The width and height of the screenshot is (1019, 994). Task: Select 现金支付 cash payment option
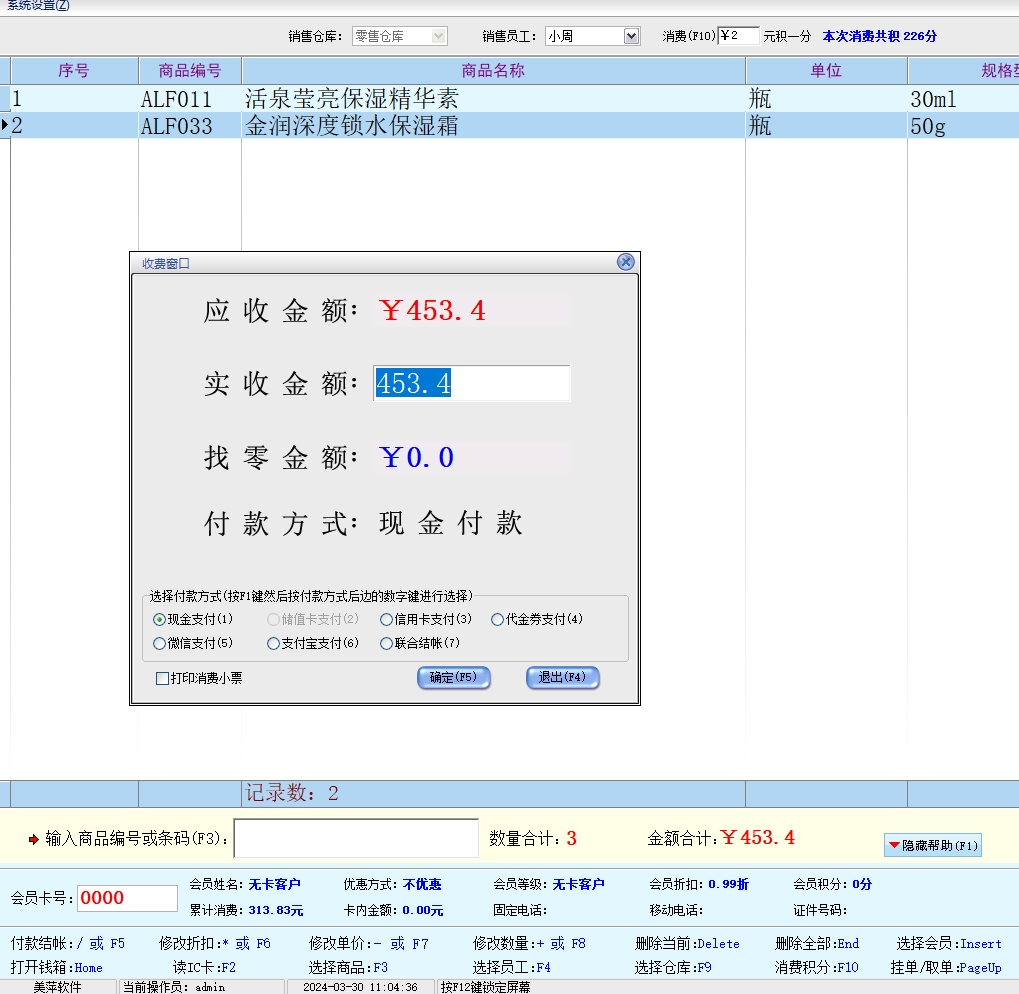160,620
